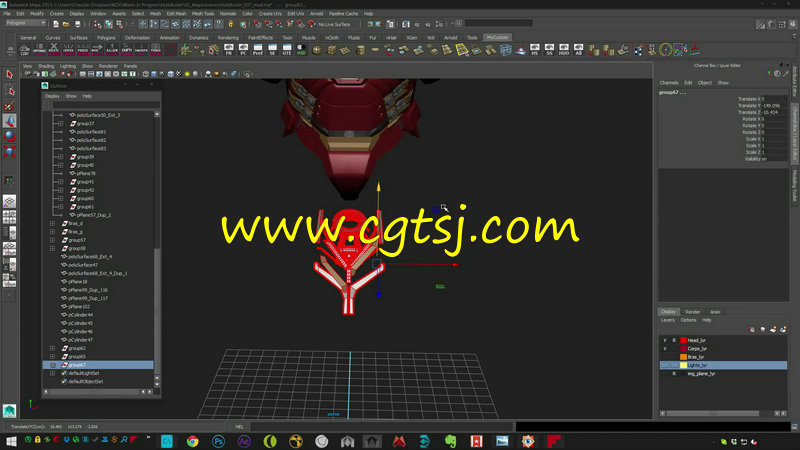Toggle visibility box of Lights_lyr
Screen dimensions: 800x450
pyautogui.click(x=665, y=365)
